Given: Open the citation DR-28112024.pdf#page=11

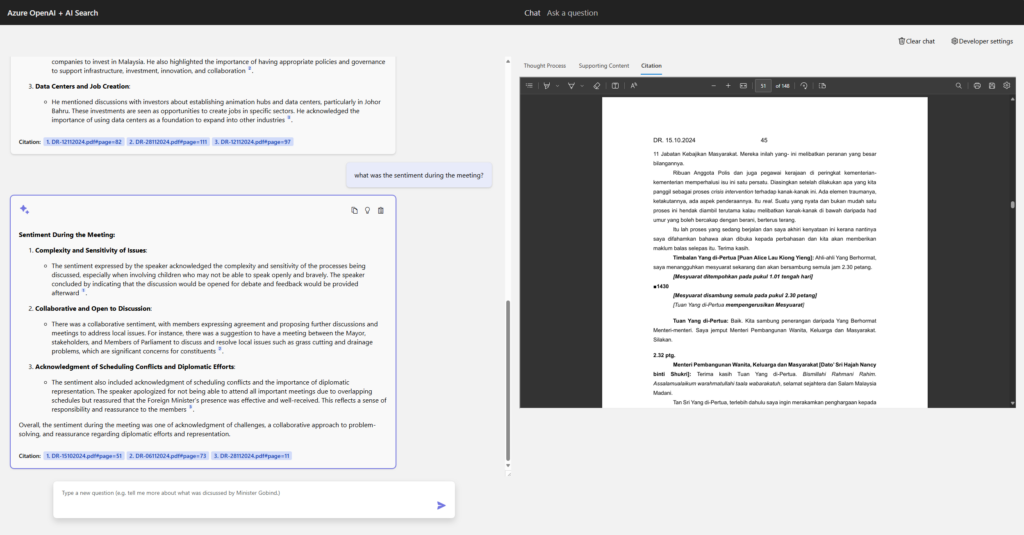Looking at the screenshot, I should coord(251,456).
